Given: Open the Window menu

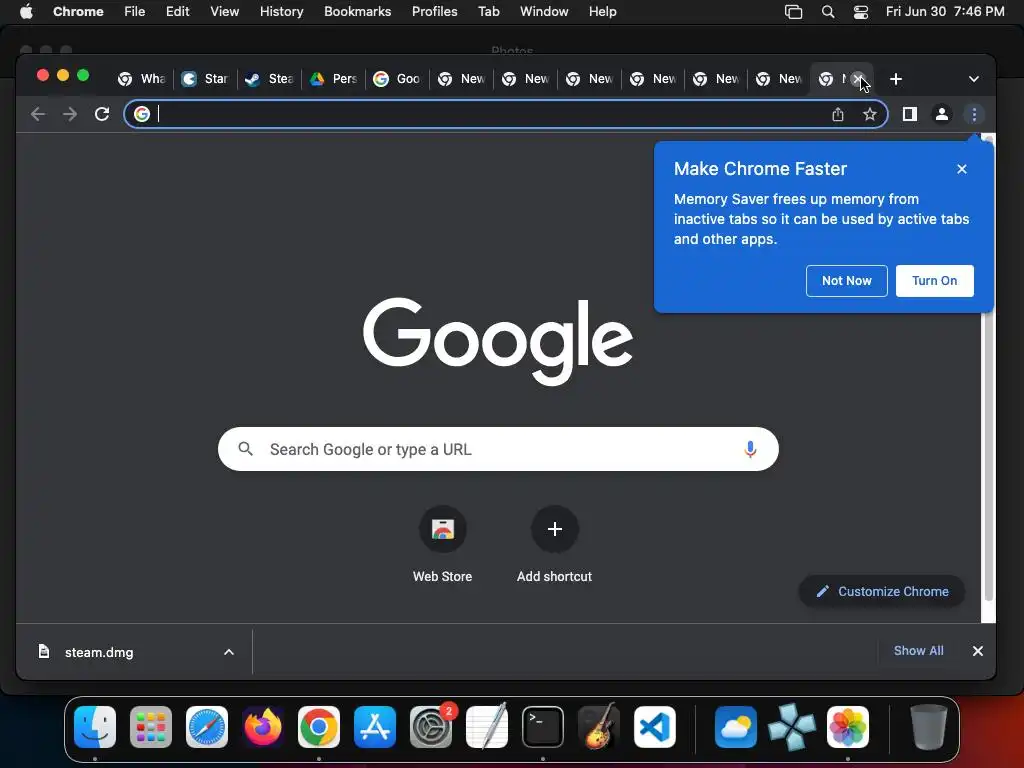Looking at the screenshot, I should 544,12.
